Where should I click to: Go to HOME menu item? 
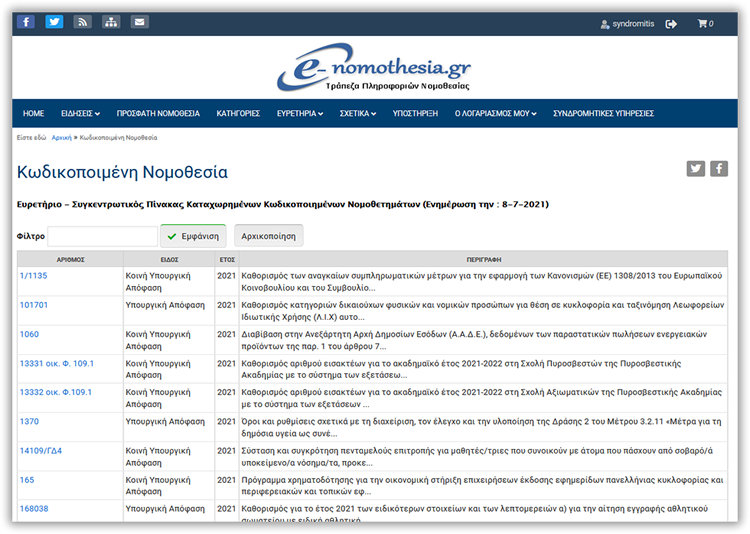33,113
